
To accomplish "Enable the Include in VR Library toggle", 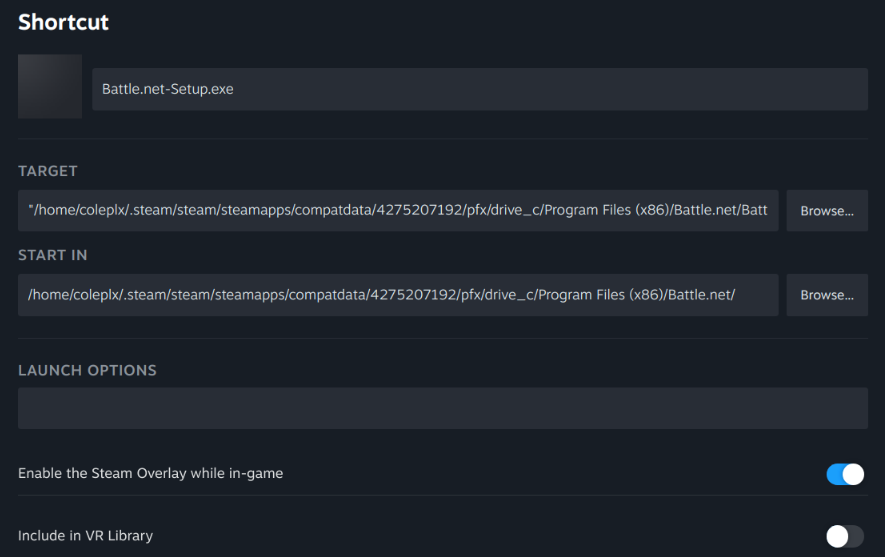I will coord(845,536).
